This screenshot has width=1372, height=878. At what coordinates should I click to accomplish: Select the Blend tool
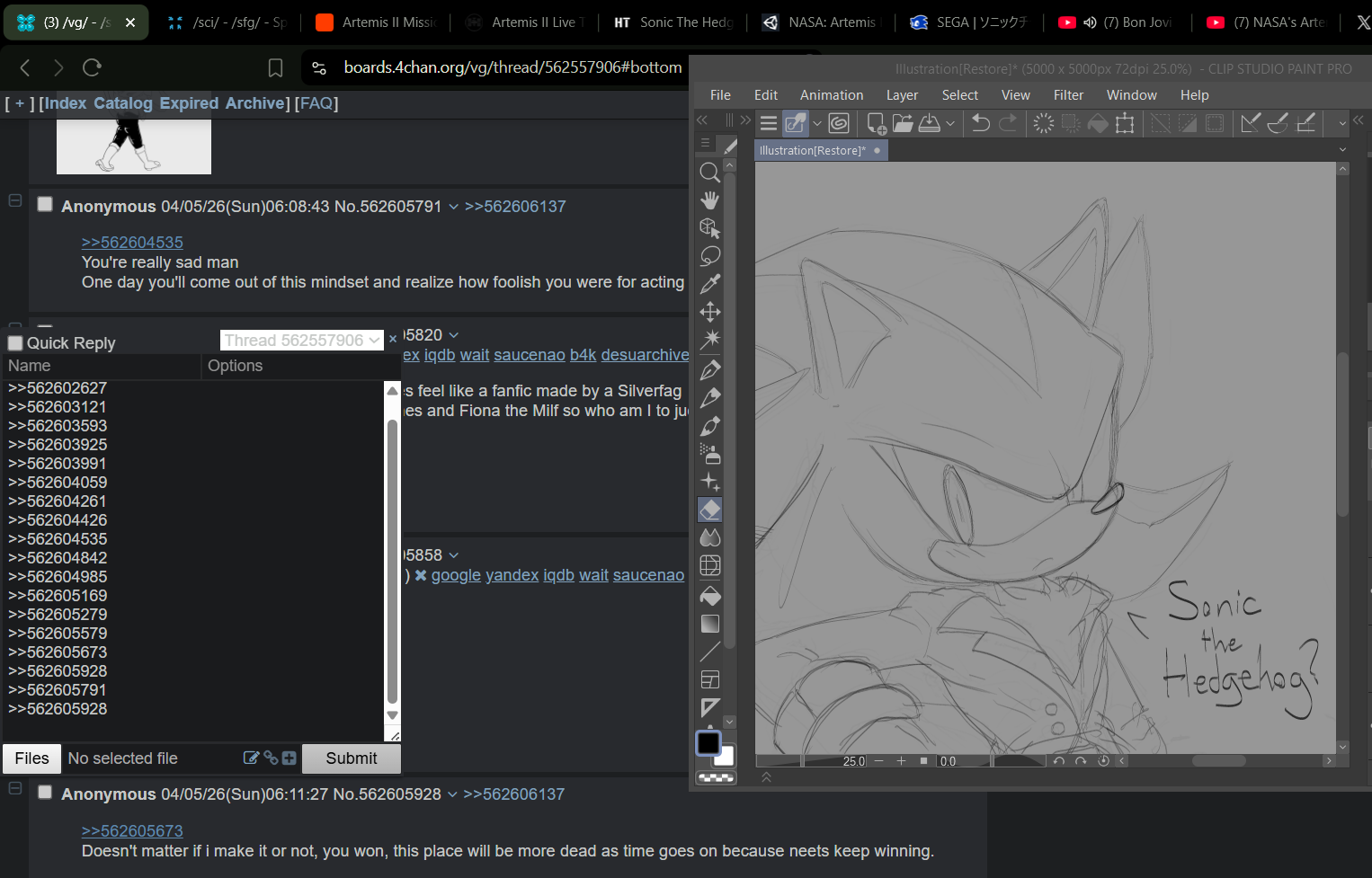710,537
